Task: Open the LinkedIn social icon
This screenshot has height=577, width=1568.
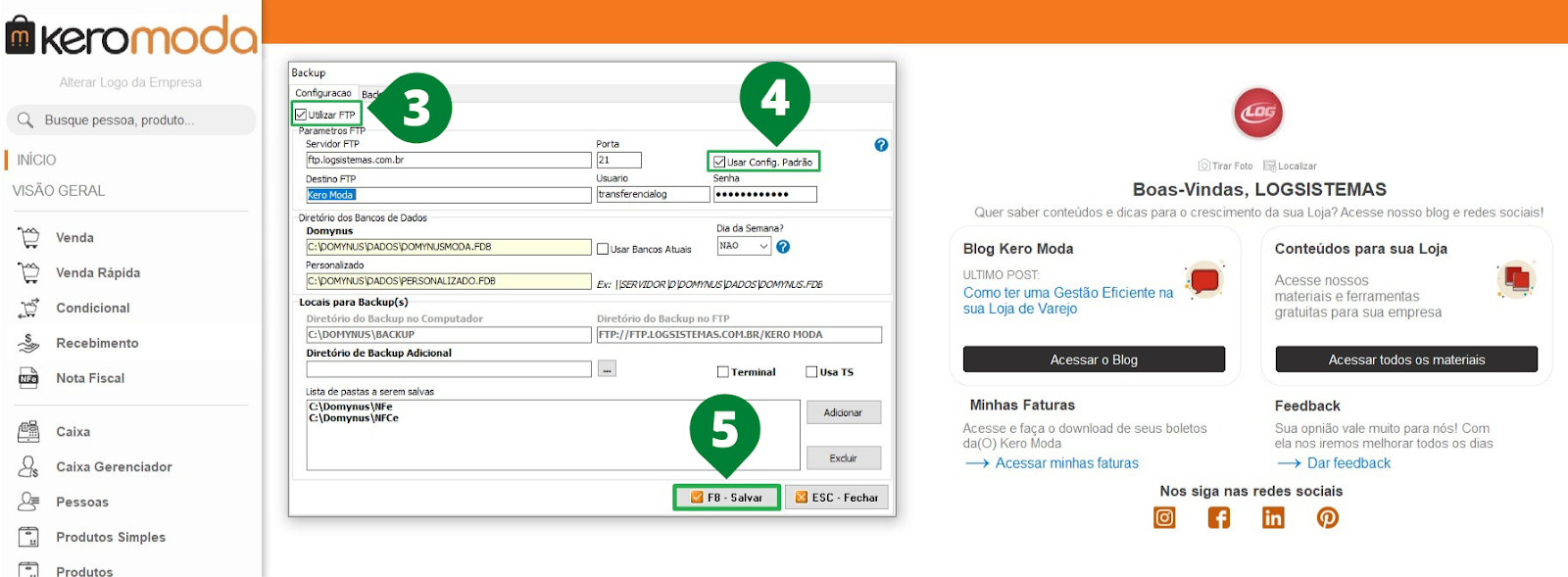Action: pos(1273,517)
